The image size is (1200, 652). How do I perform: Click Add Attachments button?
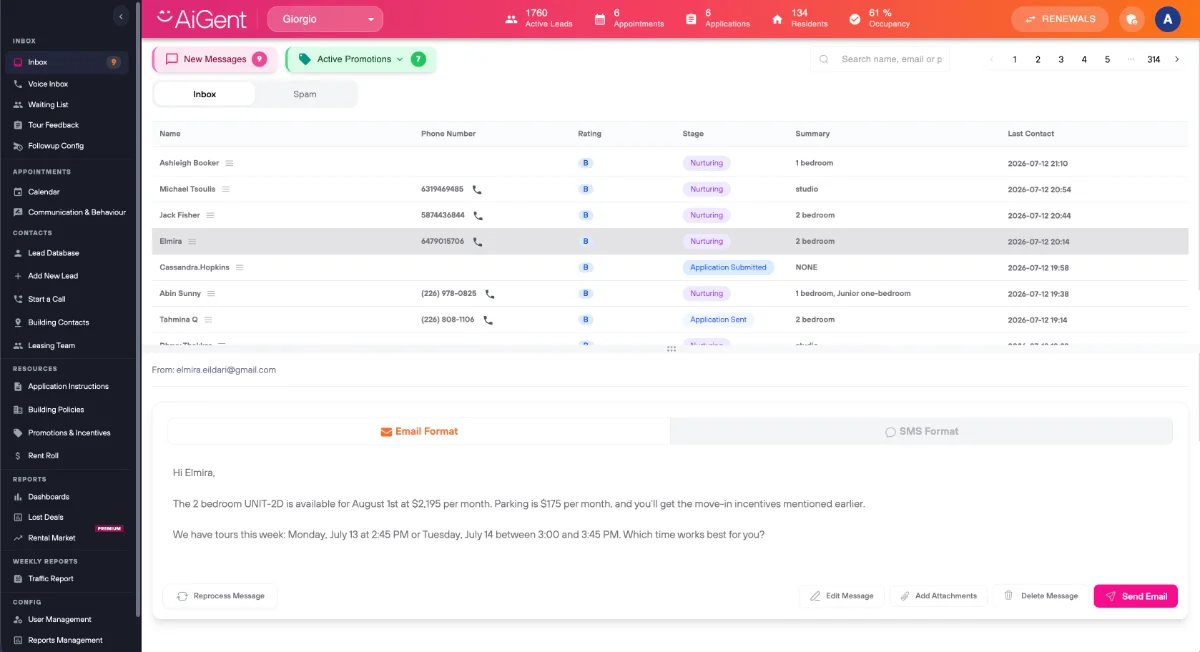(938, 596)
